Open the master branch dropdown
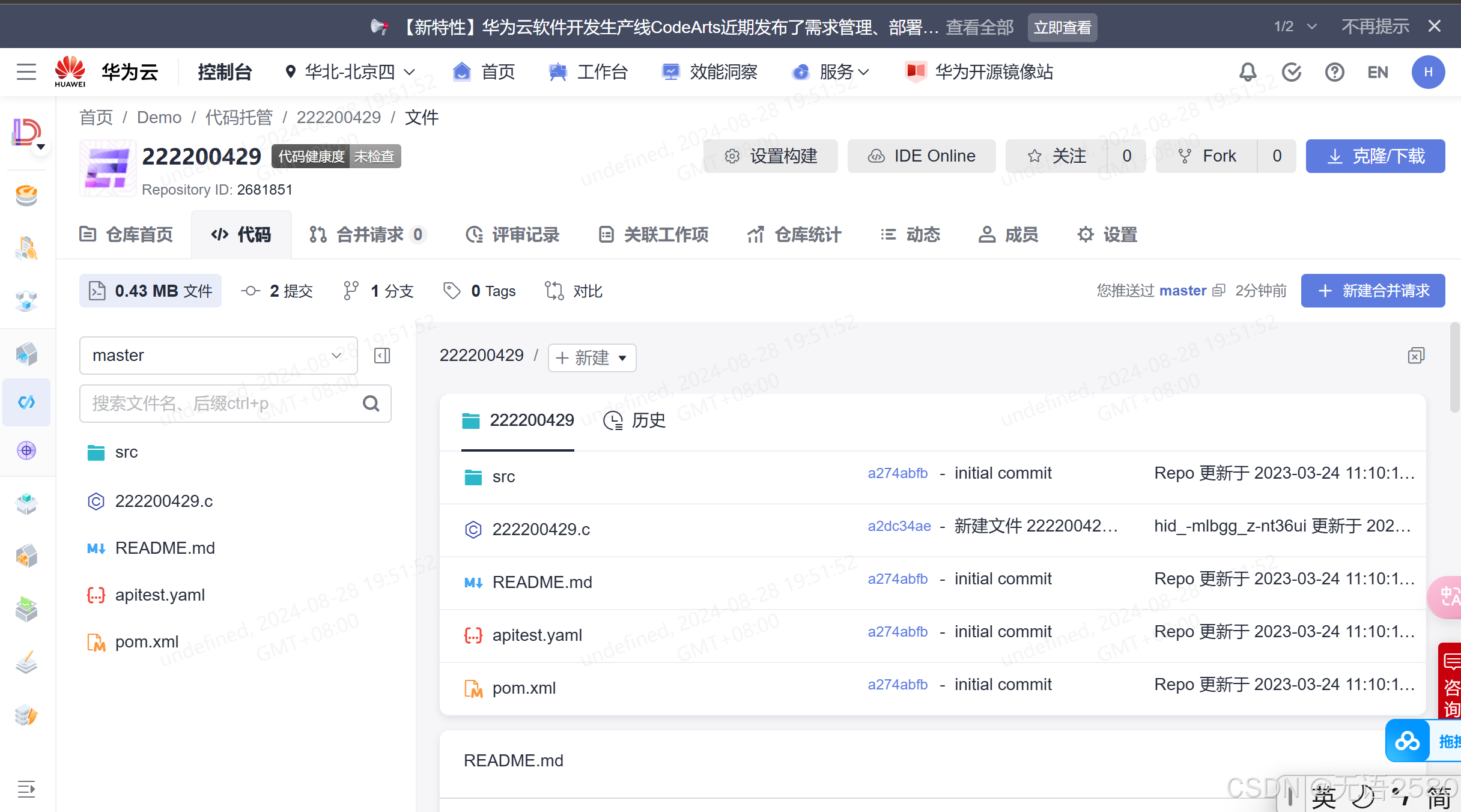 [x=218, y=356]
